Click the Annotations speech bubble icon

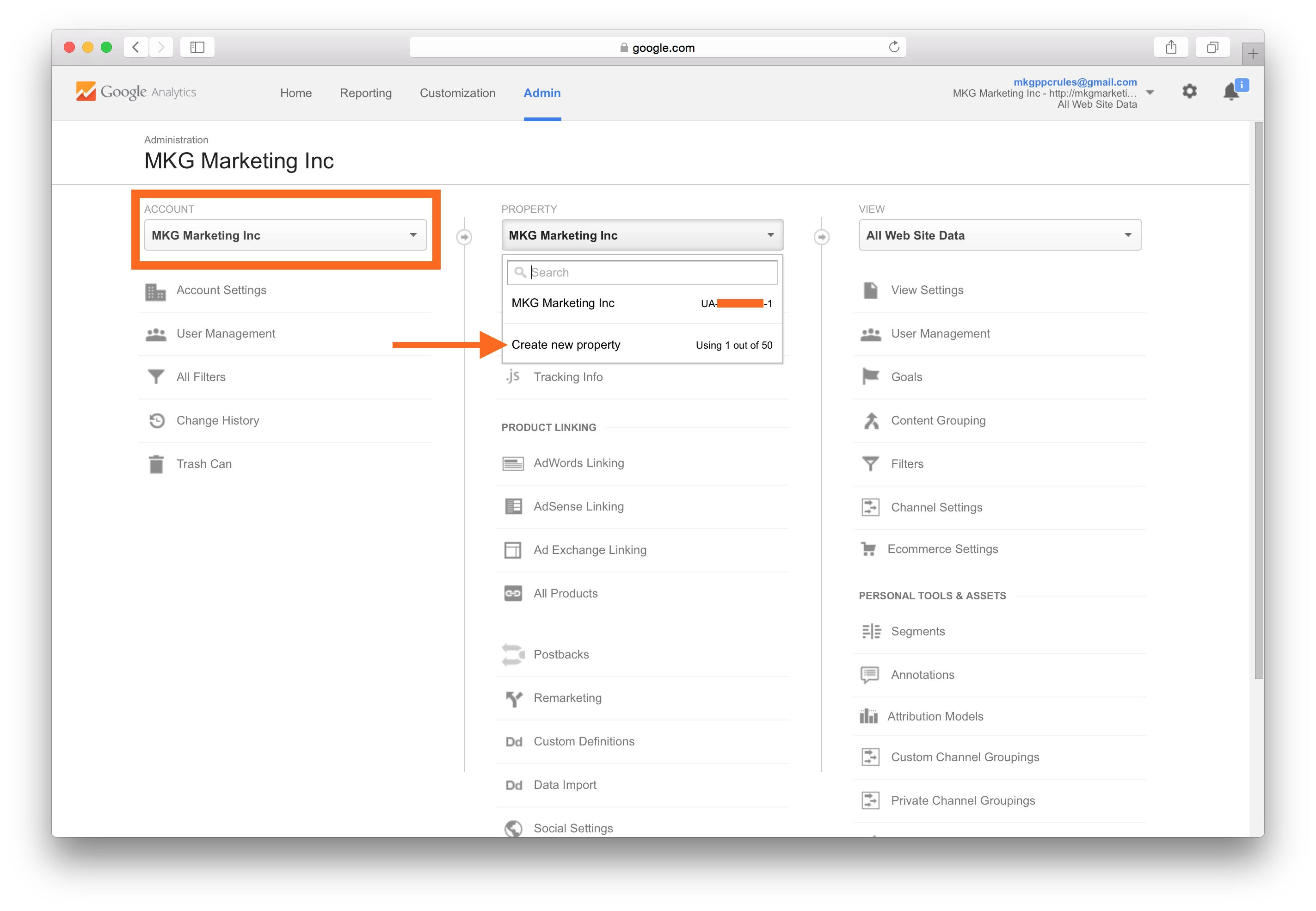pyautogui.click(x=870, y=675)
